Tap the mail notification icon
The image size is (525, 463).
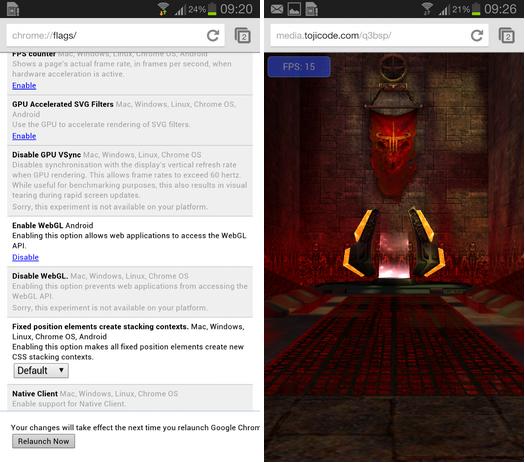(x=277, y=9)
